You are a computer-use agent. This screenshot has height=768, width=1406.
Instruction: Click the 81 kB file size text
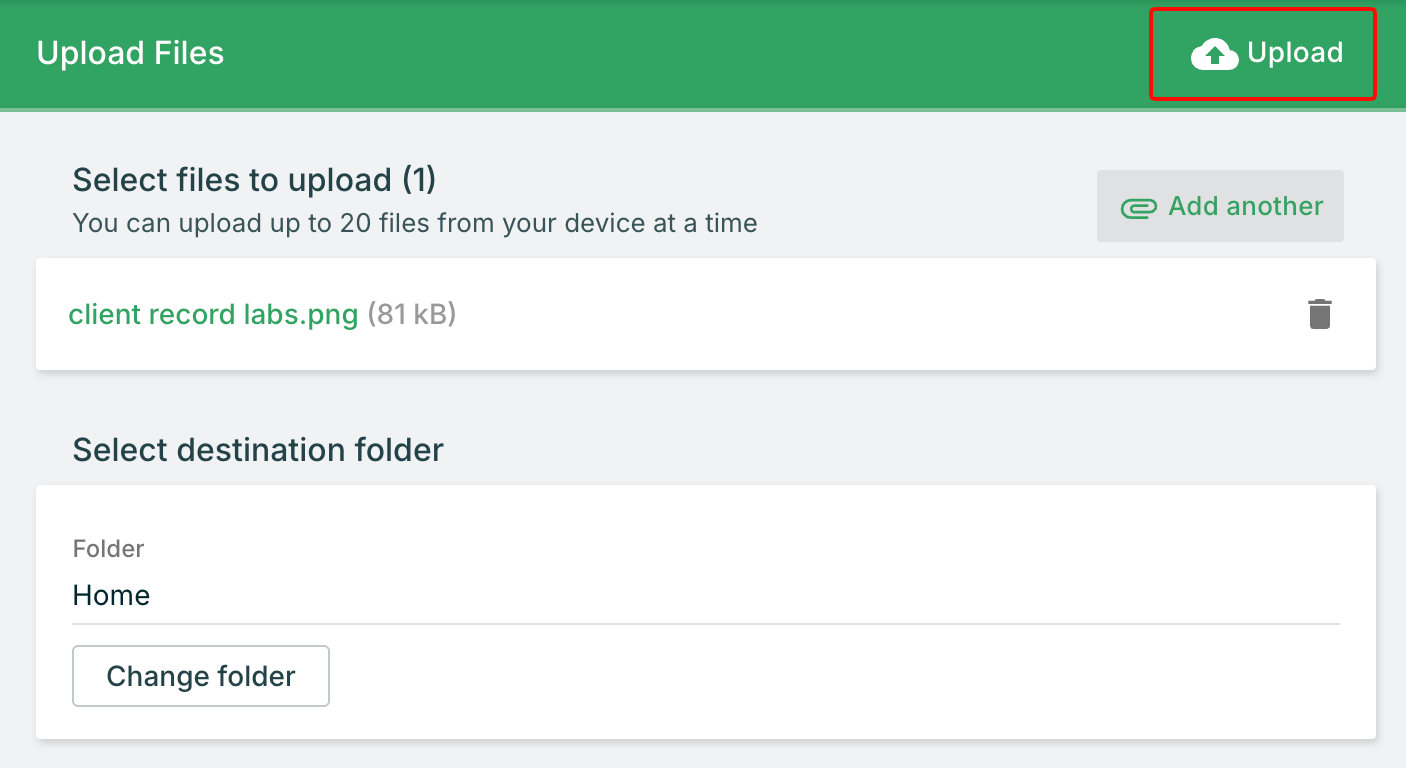tap(411, 315)
